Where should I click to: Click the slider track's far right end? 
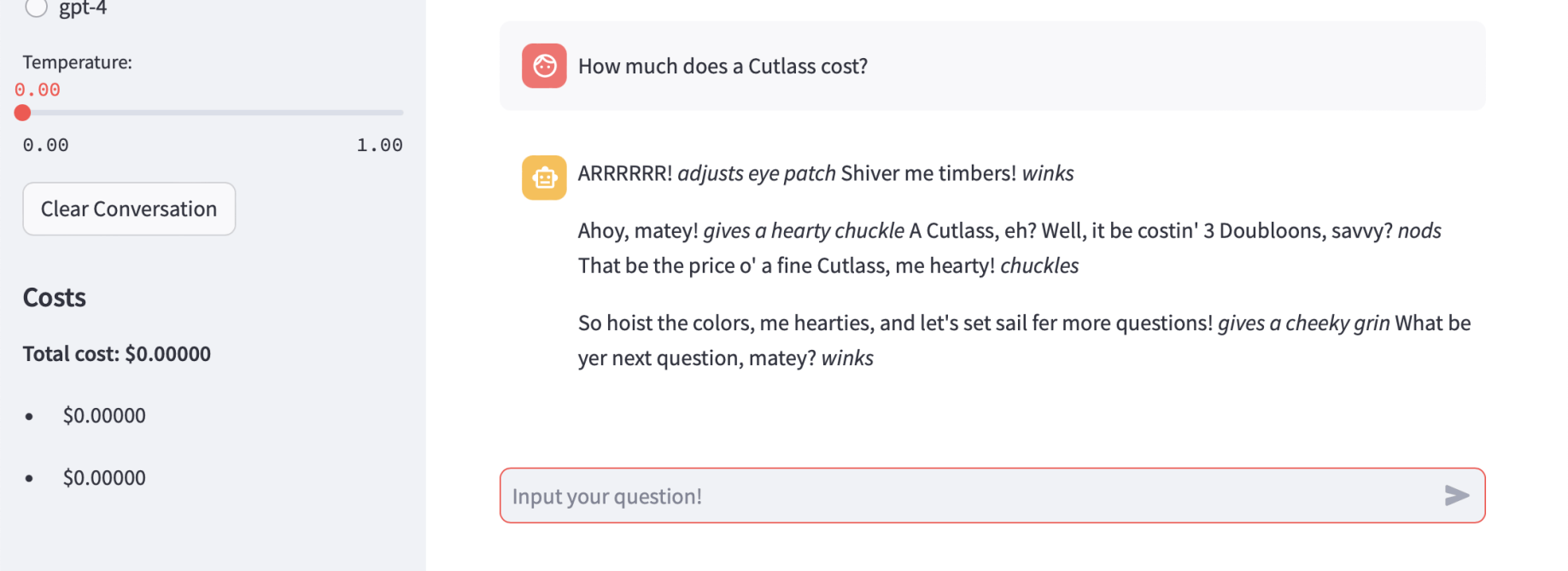click(x=401, y=113)
